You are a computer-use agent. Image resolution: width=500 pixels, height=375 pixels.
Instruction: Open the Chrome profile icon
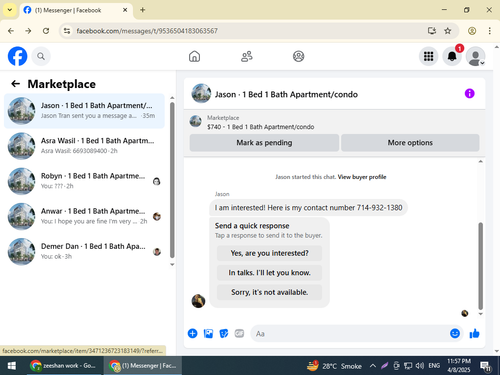[x=472, y=31]
